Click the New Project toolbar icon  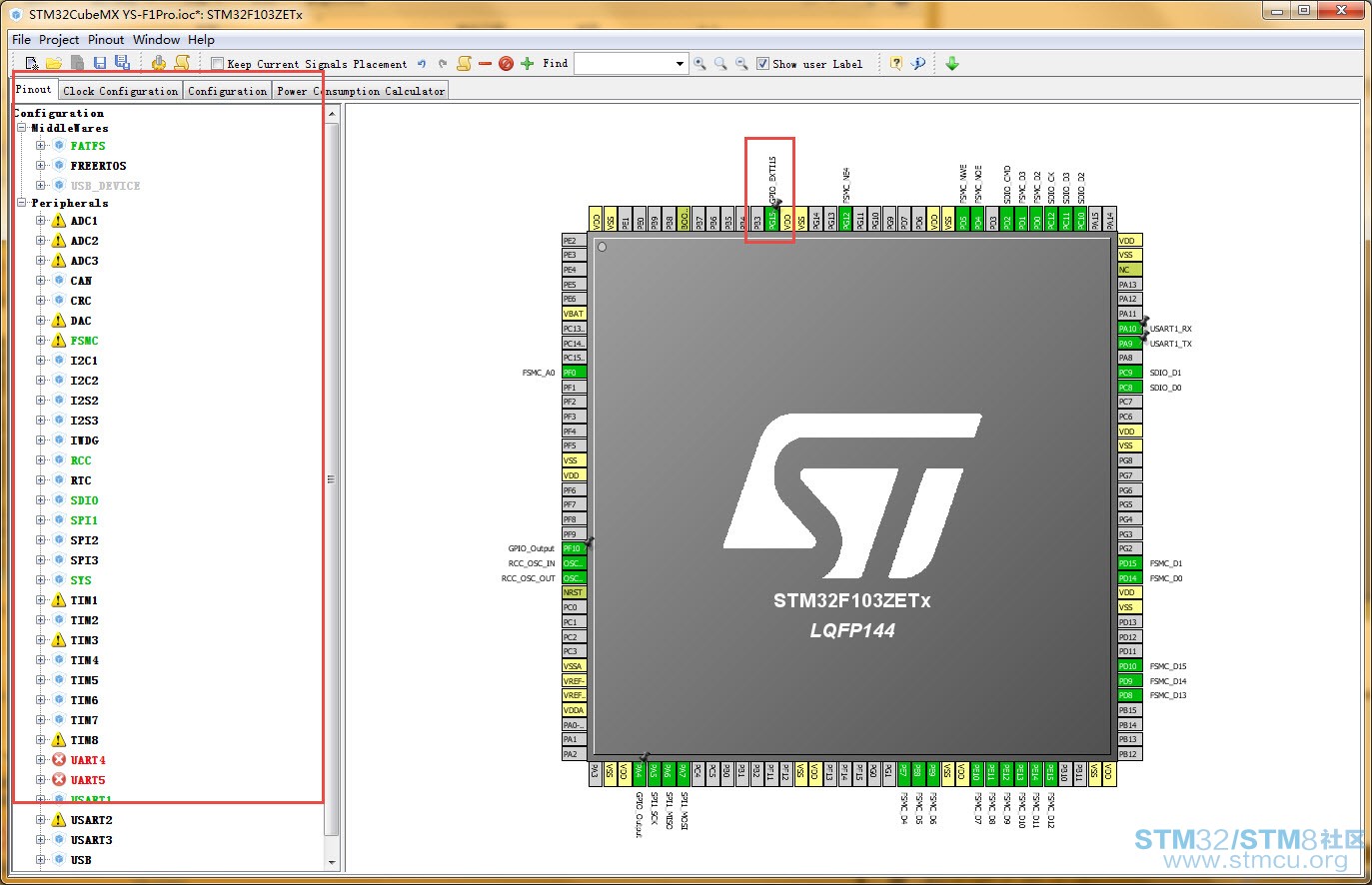[32, 63]
